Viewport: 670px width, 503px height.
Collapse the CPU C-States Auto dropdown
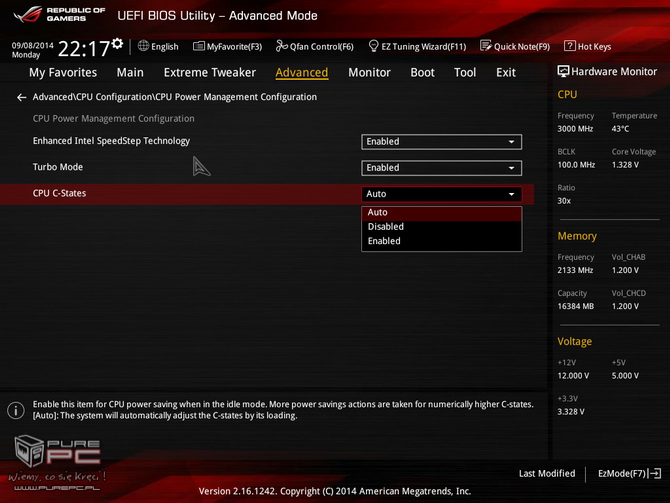click(x=441, y=194)
